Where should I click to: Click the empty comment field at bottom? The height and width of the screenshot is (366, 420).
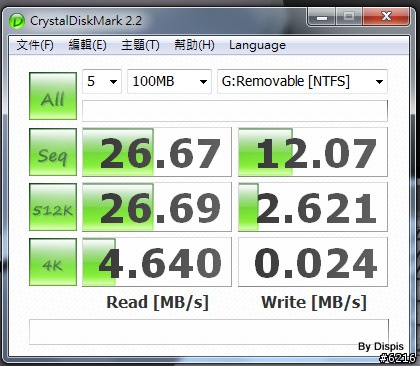coord(209,332)
